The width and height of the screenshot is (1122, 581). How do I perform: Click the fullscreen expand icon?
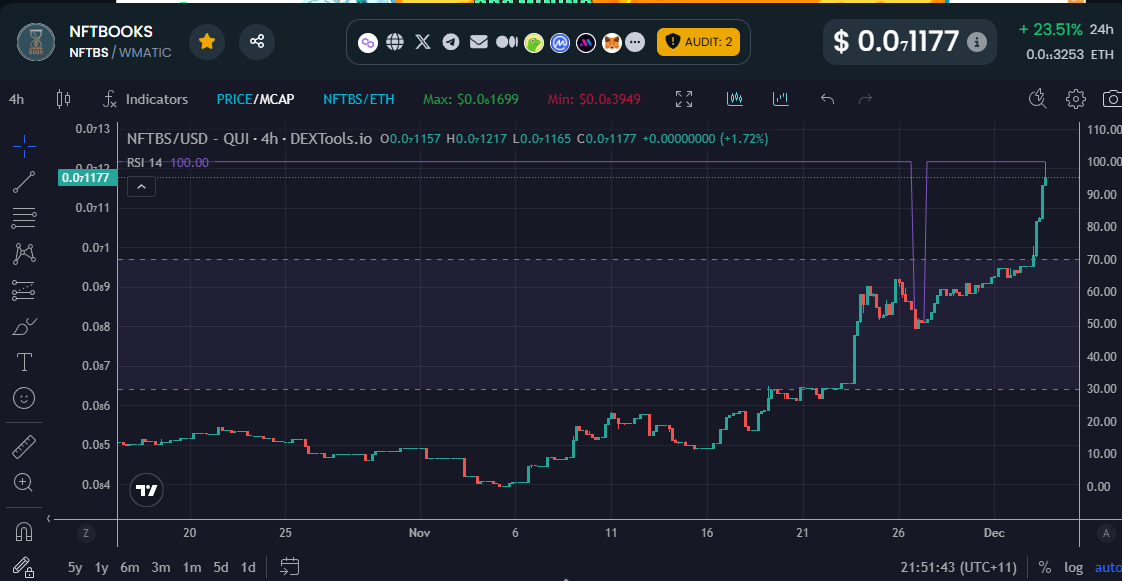click(684, 99)
